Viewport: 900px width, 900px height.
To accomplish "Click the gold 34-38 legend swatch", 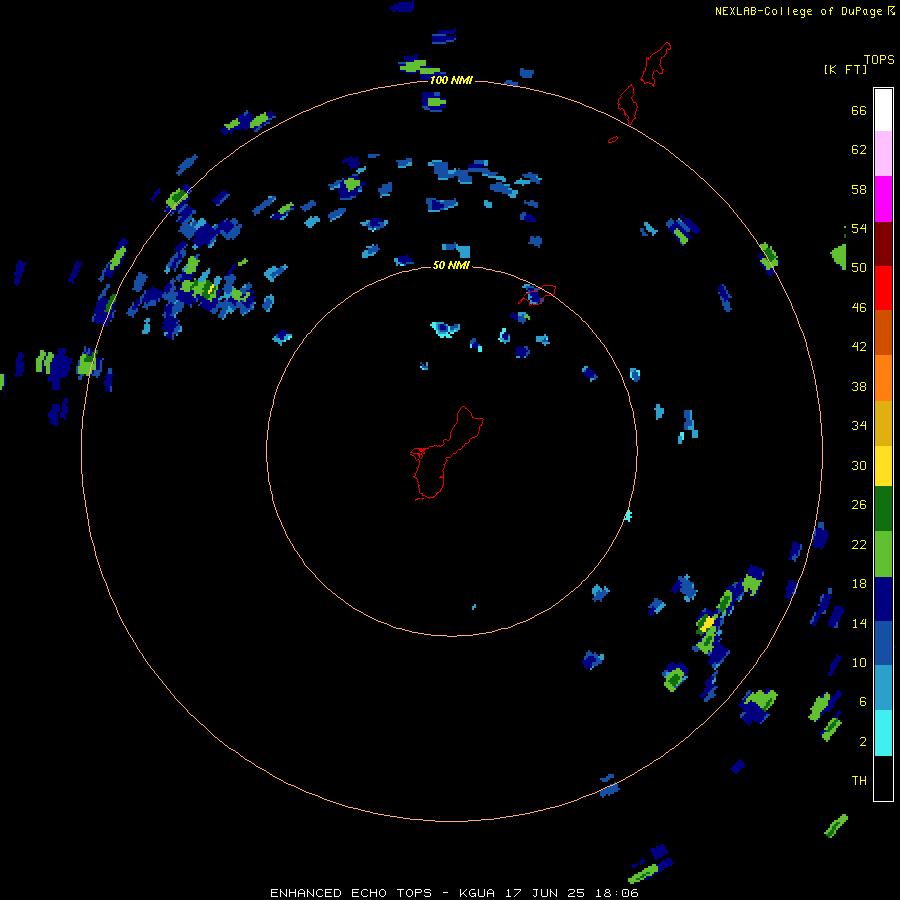I will click(883, 423).
